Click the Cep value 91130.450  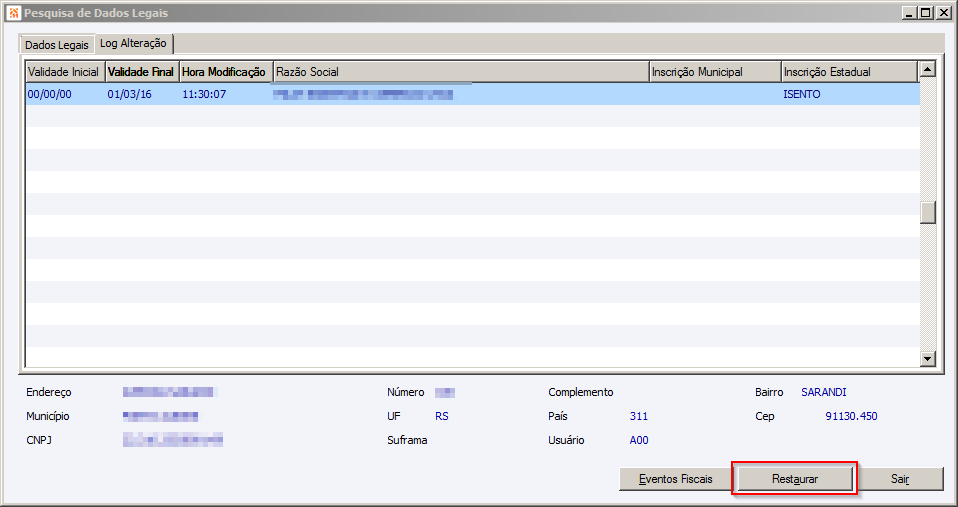point(851,416)
